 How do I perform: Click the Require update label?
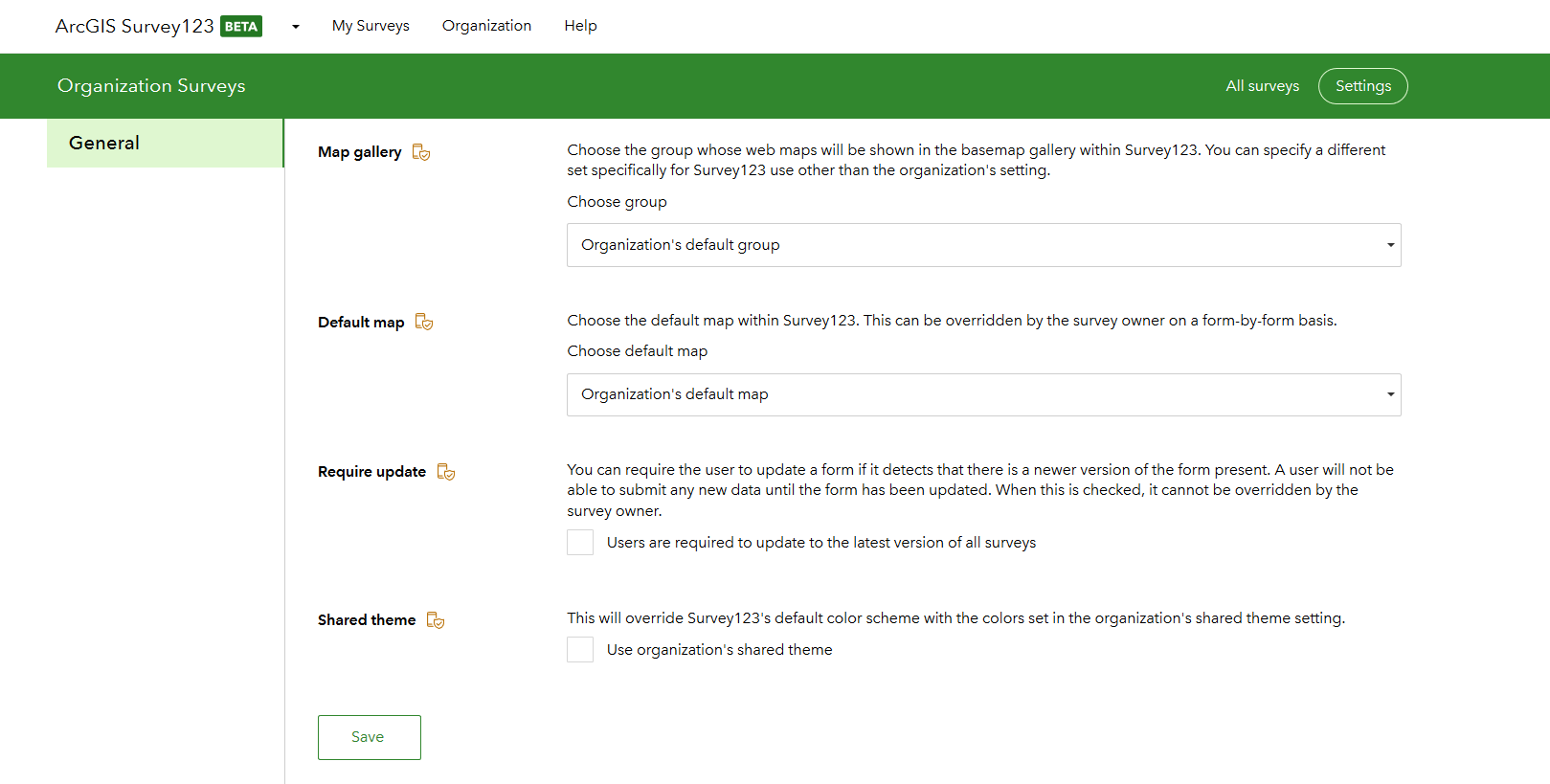(372, 472)
